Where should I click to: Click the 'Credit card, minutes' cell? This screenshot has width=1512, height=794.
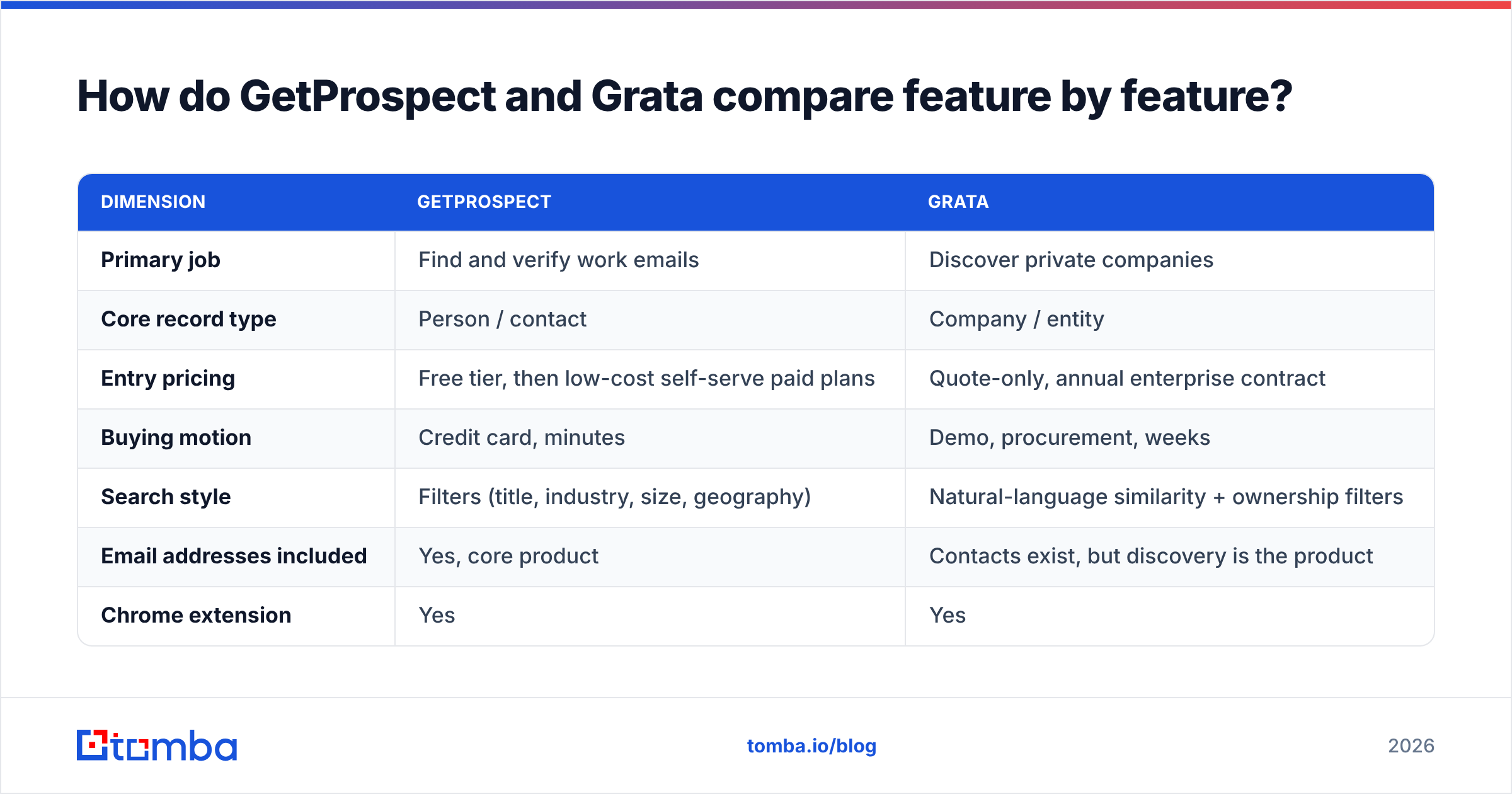[x=522, y=438]
